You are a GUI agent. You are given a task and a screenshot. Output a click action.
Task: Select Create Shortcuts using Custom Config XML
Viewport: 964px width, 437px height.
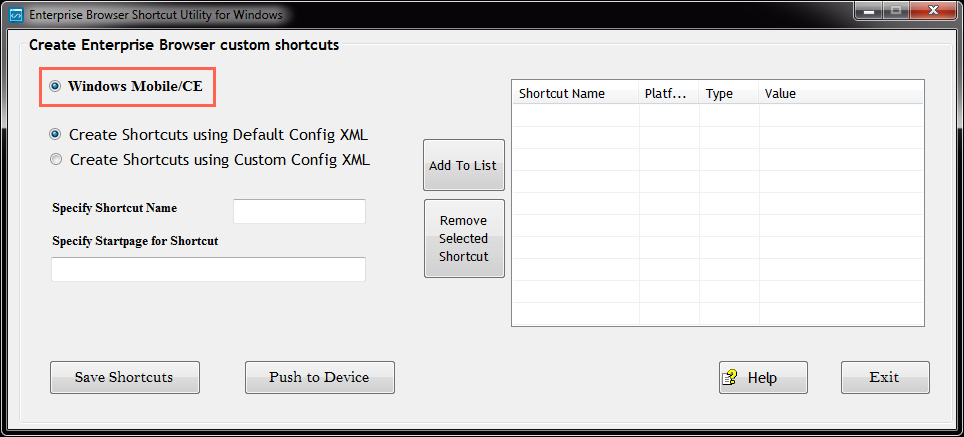pos(56,159)
